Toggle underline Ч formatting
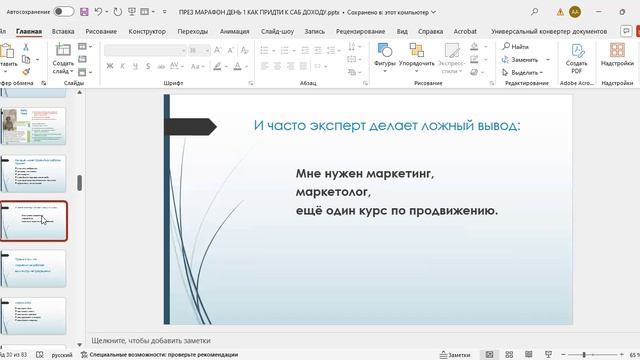 (x=135, y=66)
